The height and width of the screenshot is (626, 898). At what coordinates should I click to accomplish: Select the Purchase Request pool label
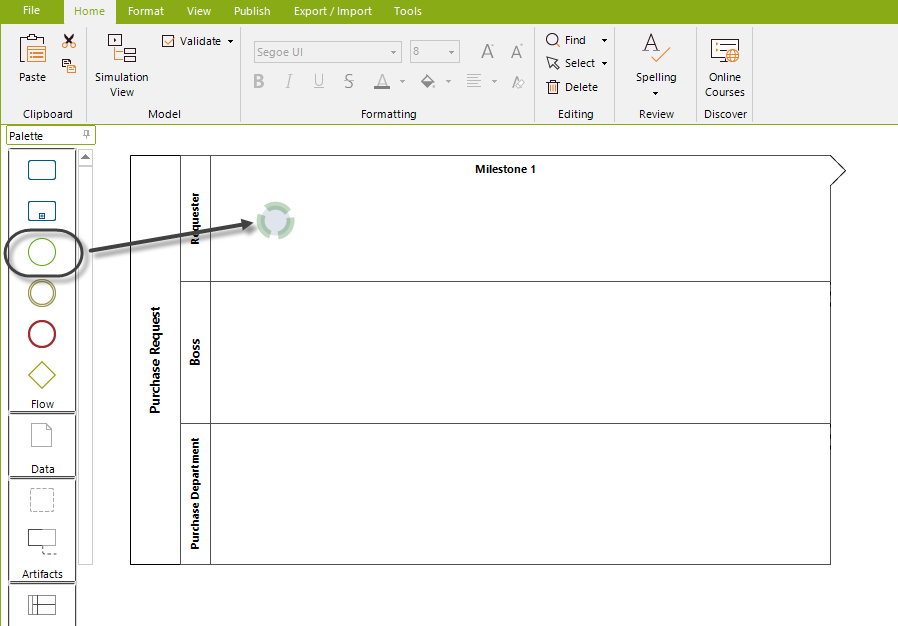point(155,360)
